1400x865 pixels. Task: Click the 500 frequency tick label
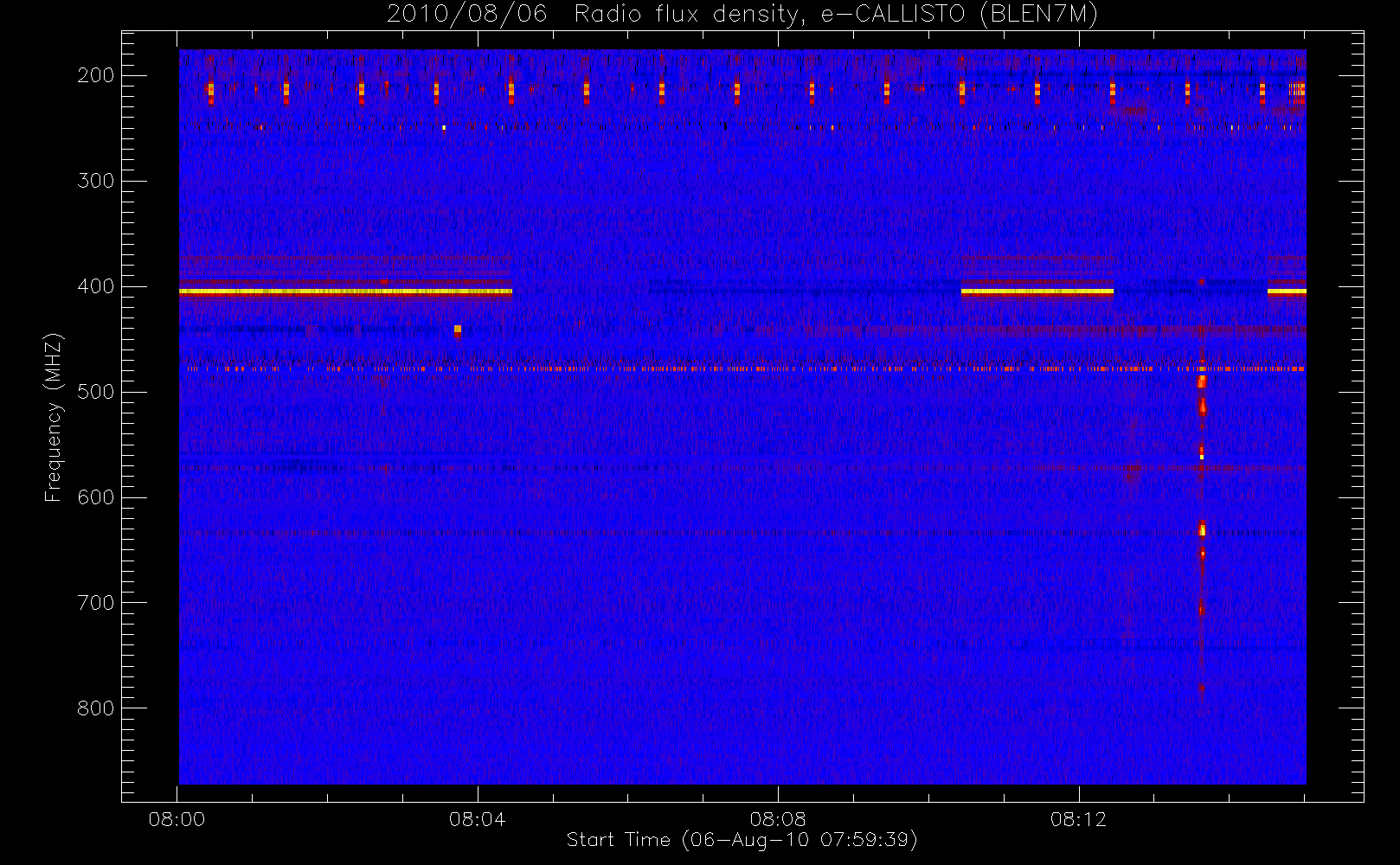tap(96, 392)
